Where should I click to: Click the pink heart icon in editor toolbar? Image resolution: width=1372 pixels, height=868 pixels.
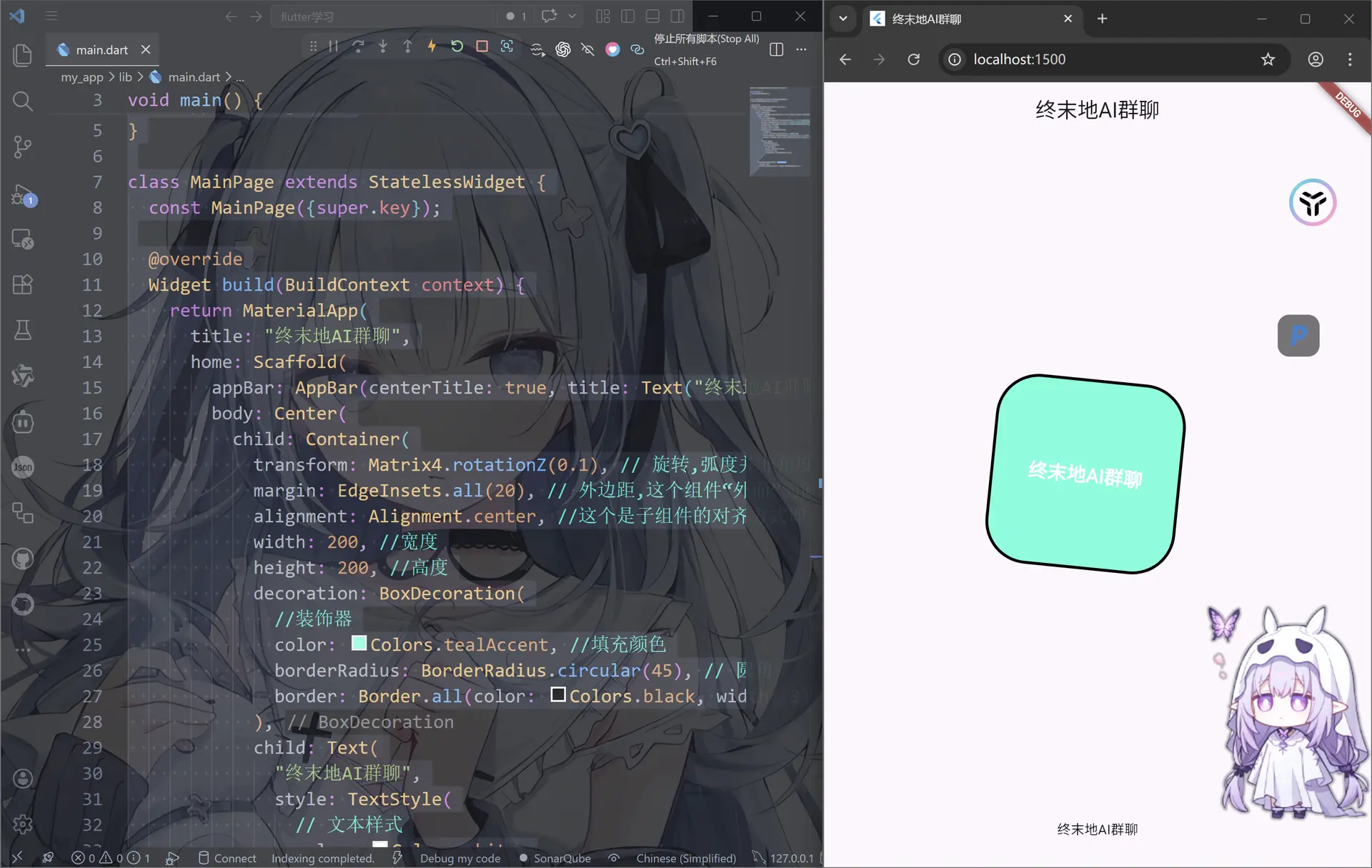click(612, 49)
